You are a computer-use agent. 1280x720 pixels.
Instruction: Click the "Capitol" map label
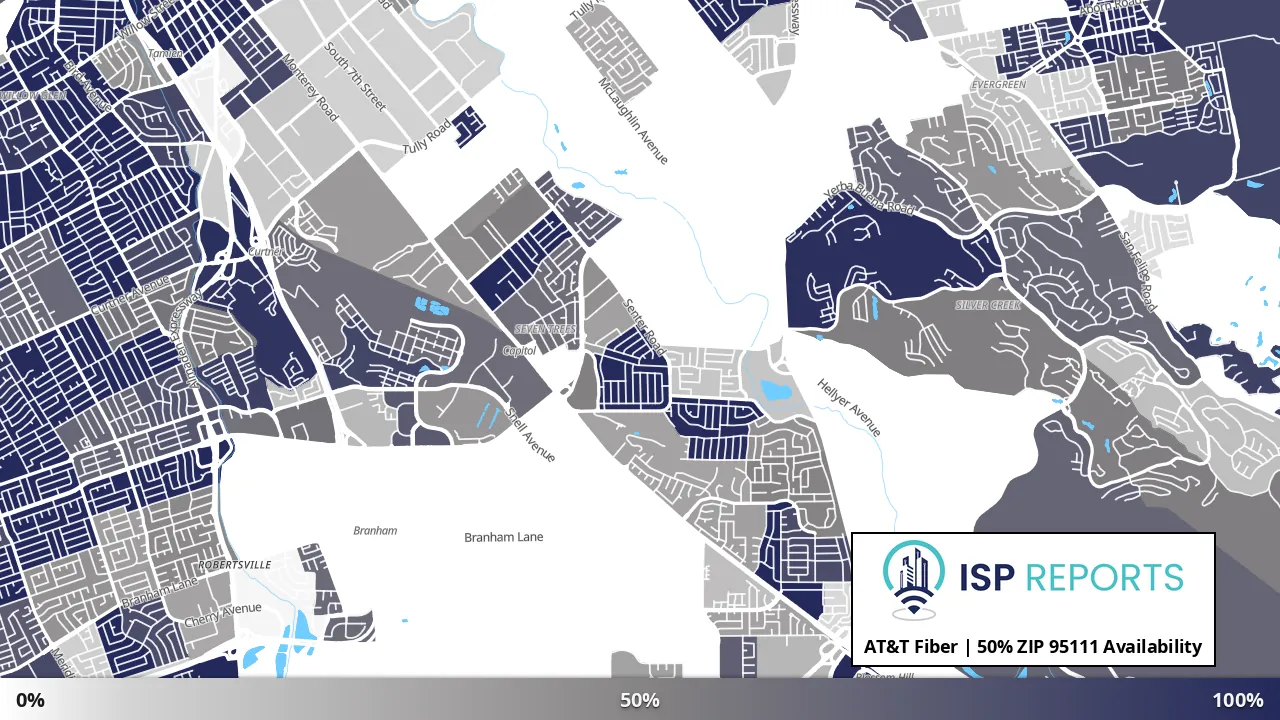click(520, 351)
